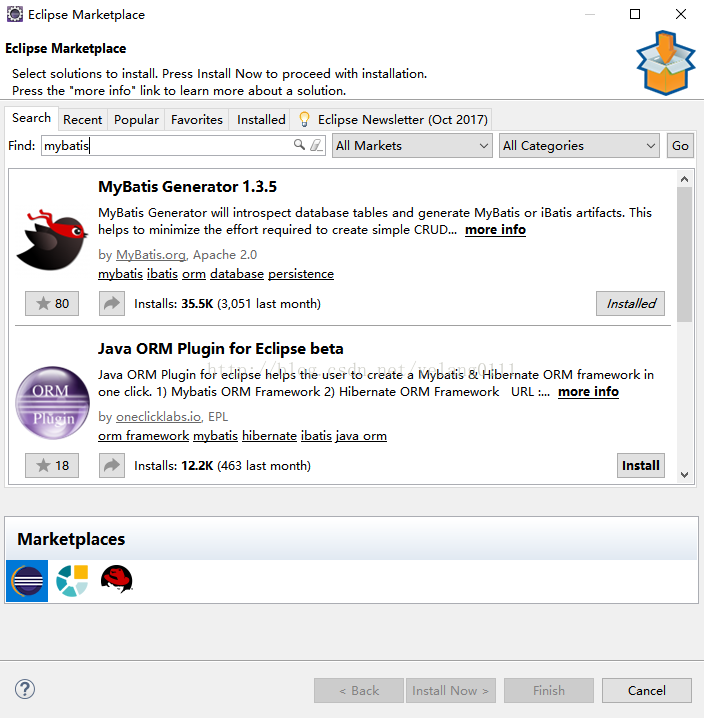Switch to the Search tab

pyautogui.click(x=32, y=118)
